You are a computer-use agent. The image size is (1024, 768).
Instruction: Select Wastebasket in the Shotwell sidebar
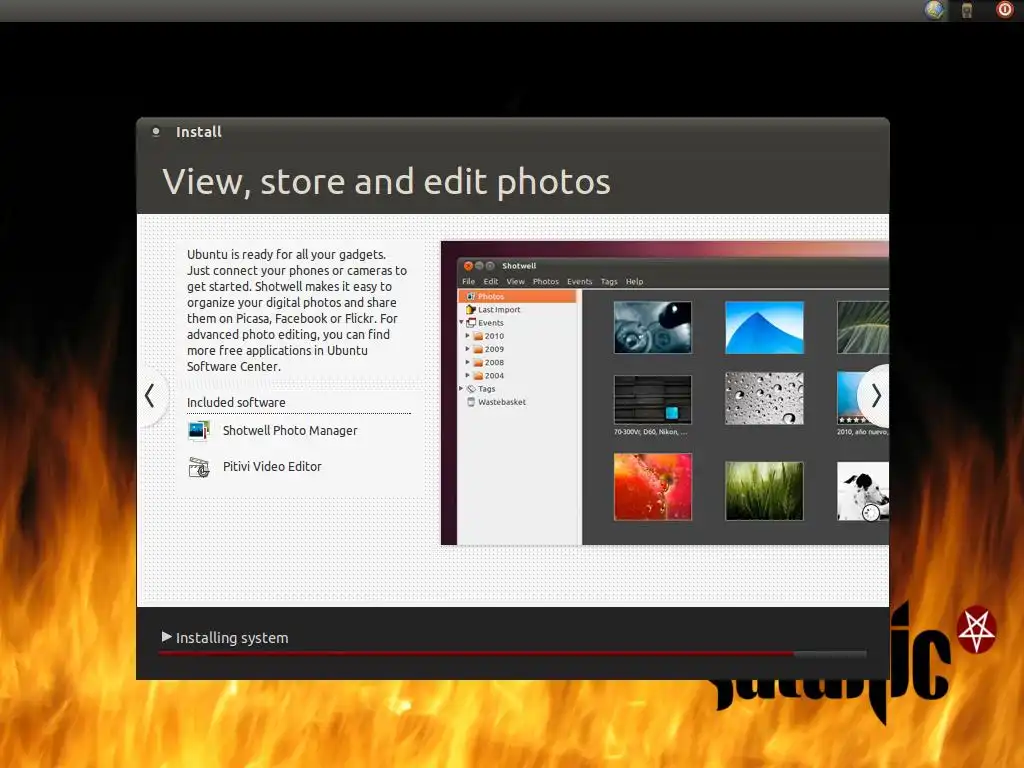(502, 402)
